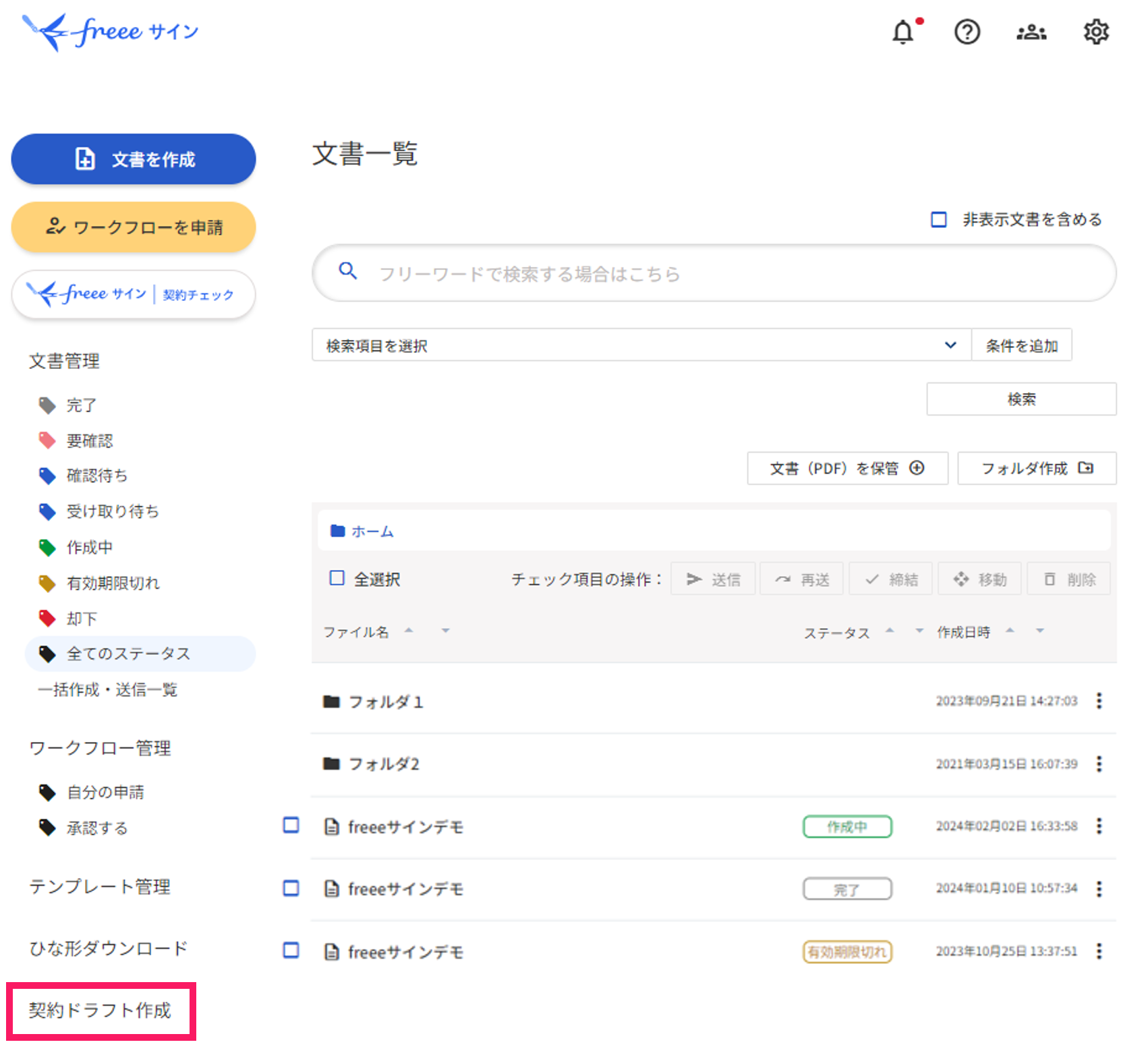Open the three-dot menu for the 完了 document
The width and height of the screenshot is (1148, 1059).
(x=1099, y=888)
